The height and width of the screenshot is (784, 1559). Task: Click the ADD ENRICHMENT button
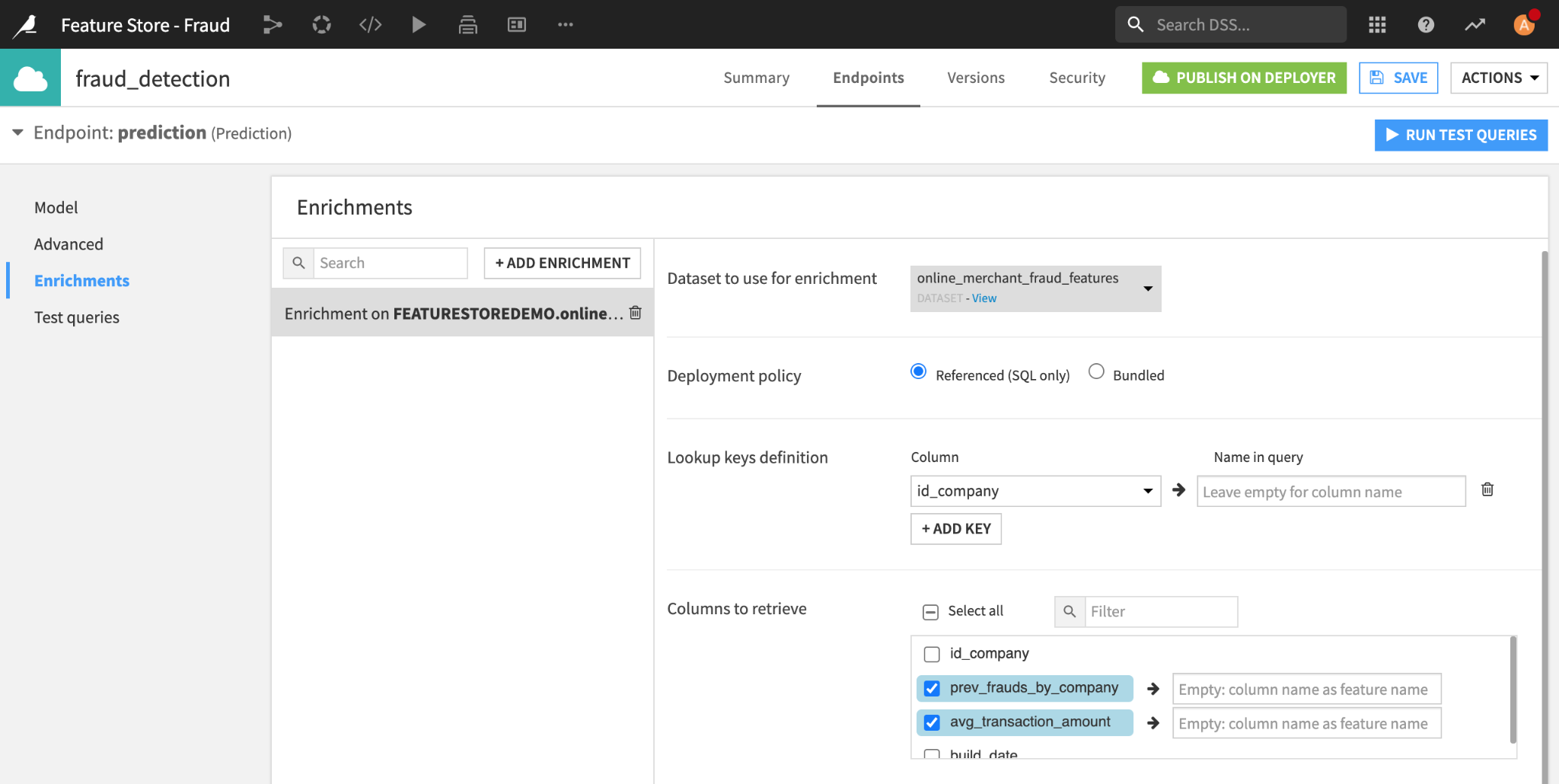562,263
